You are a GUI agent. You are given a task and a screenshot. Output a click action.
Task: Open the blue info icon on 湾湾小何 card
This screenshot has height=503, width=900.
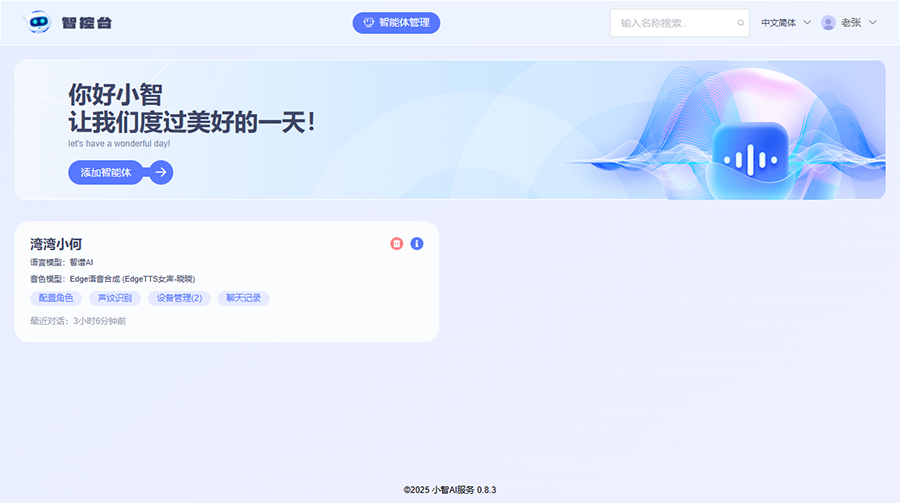[x=417, y=244]
